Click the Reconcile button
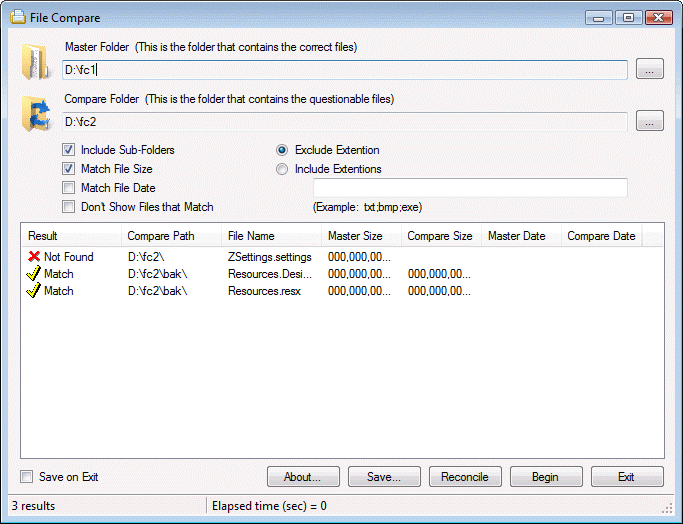This screenshot has width=683, height=524. [x=465, y=477]
